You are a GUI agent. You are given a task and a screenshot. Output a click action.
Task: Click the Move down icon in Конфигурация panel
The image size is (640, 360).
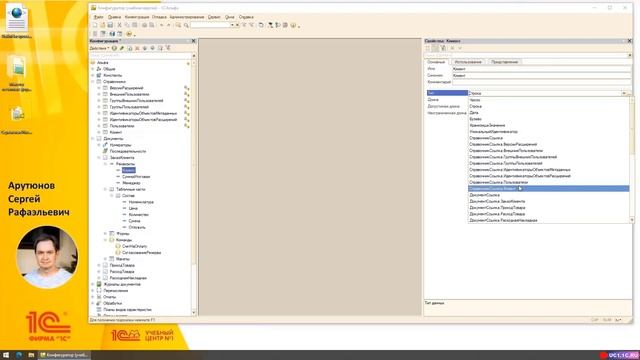click(x=153, y=48)
